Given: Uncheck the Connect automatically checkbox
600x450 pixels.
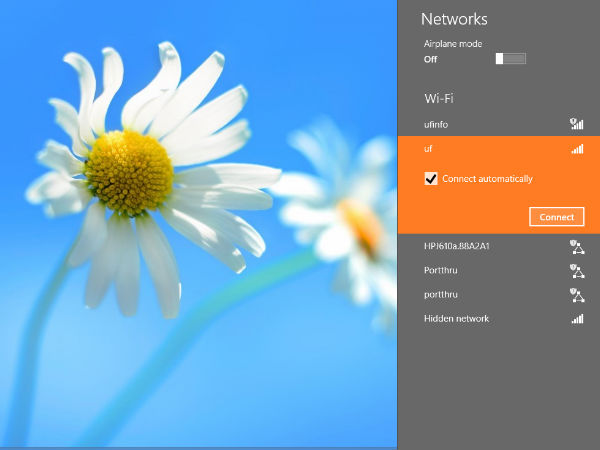Looking at the screenshot, I should coord(431,179).
